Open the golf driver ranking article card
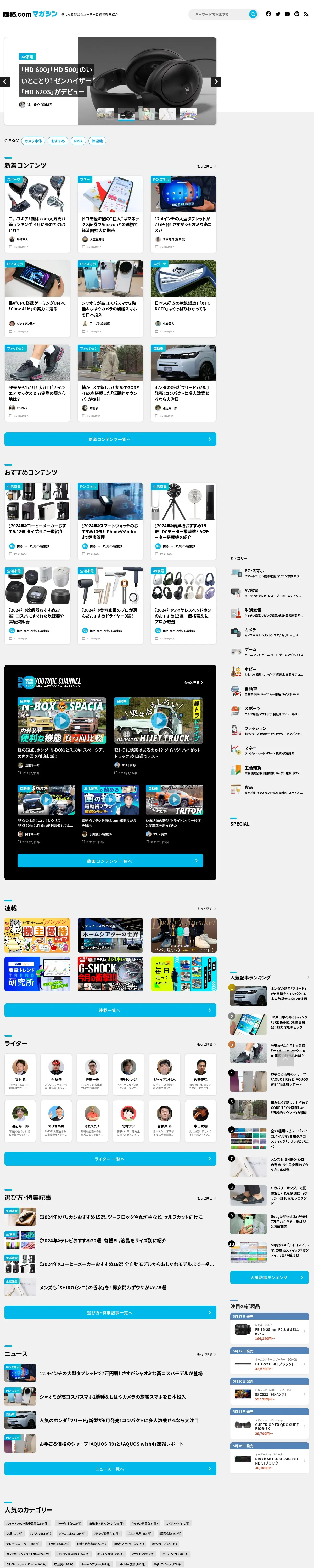The width and height of the screenshot is (314, 1568). click(37, 214)
